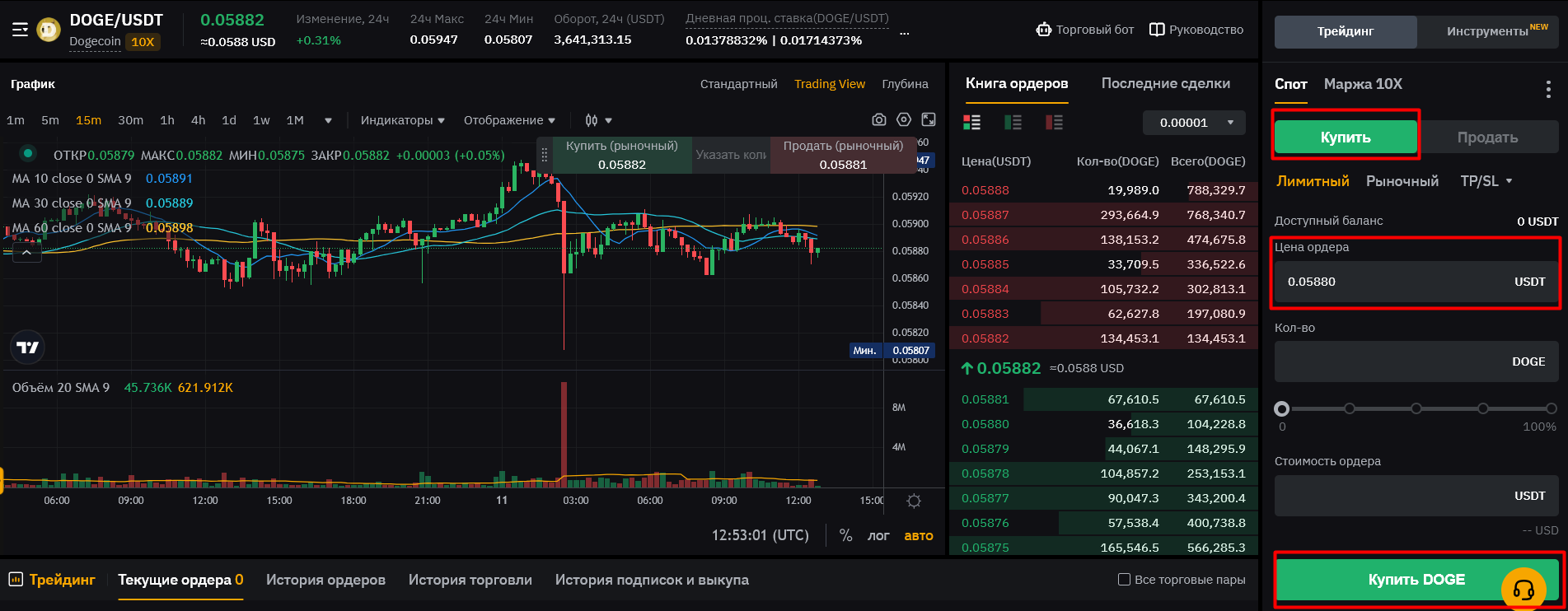
Task: Take chart snapshot with camera icon
Action: click(x=879, y=120)
